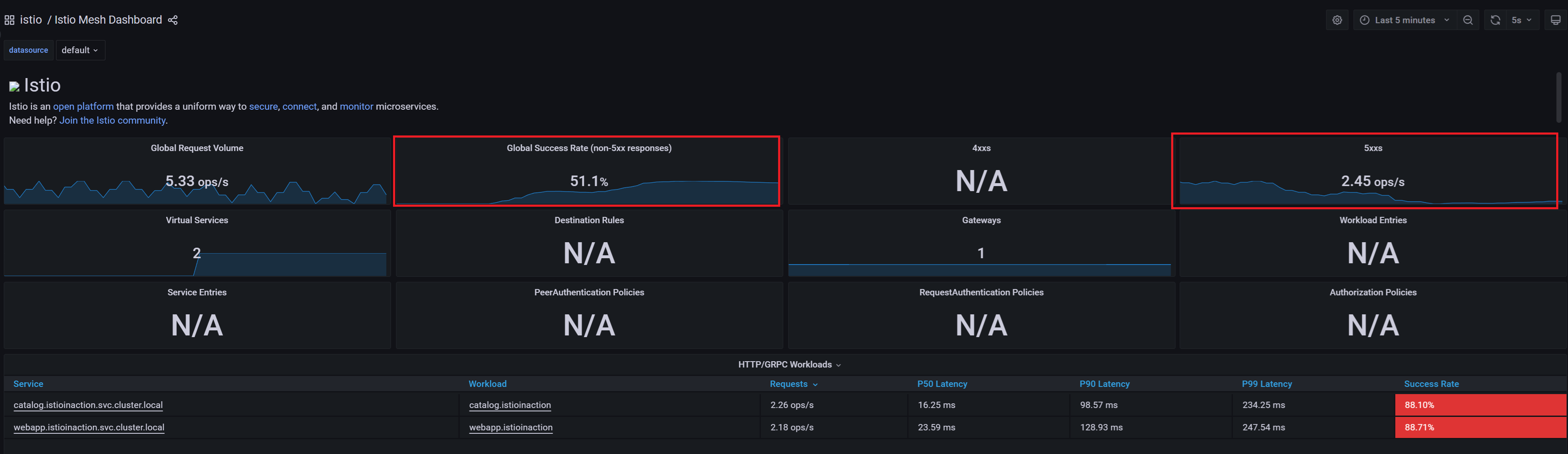Screen dimensions: 1568x454
Task: Follow the connect link
Action: pyautogui.click(x=299, y=106)
